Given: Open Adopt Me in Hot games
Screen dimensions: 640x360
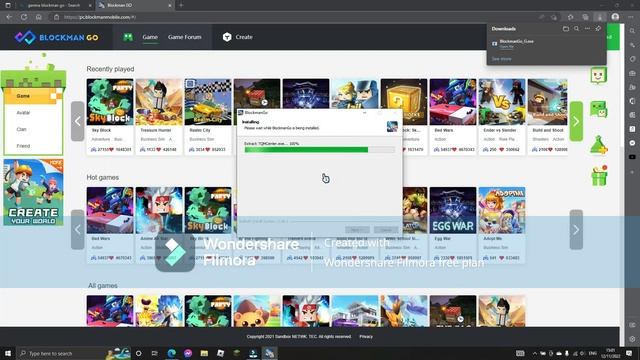Looking at the screenshot, I should pos(502,210).
